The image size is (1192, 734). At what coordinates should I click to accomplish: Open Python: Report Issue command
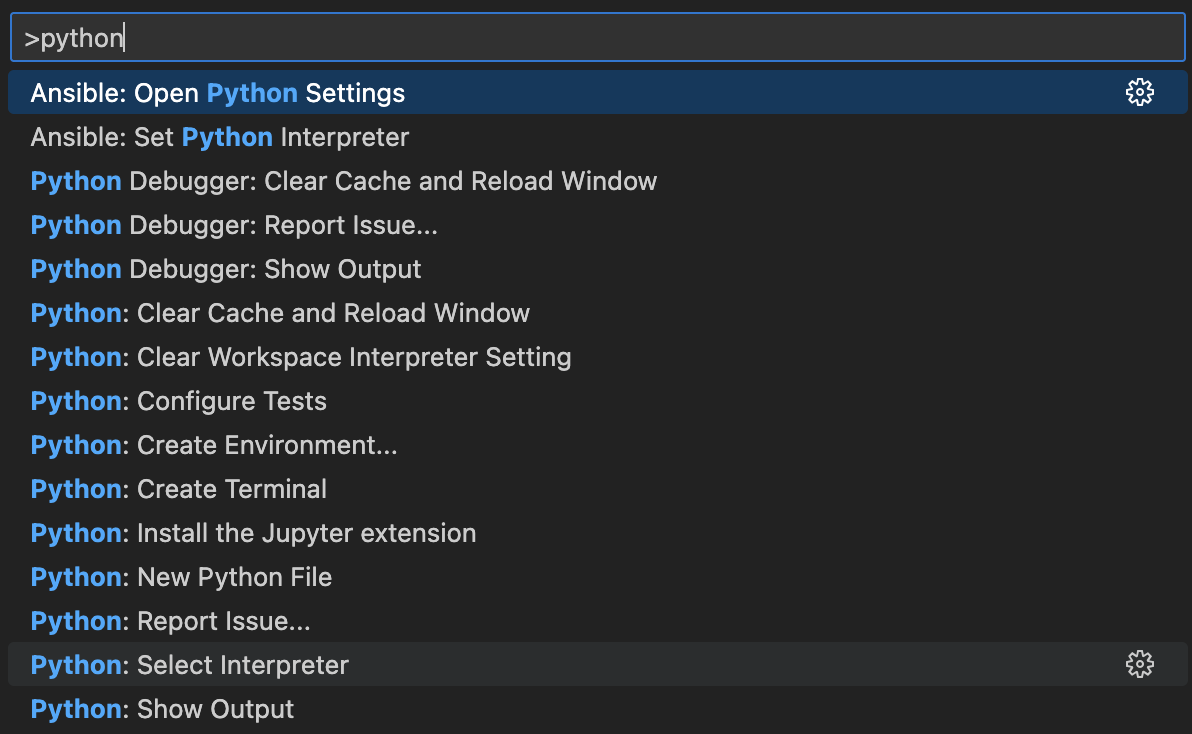point(171,621)
